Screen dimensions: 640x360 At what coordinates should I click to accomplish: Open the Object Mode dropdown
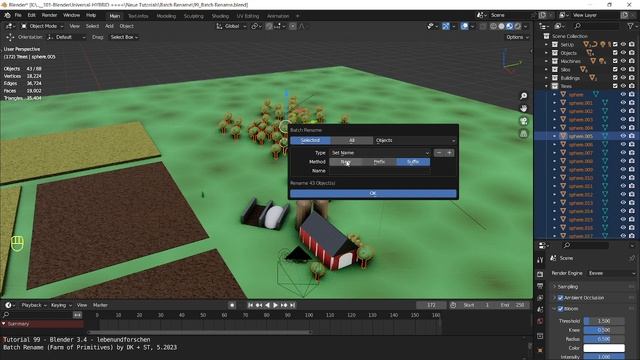tap(42, 26)
